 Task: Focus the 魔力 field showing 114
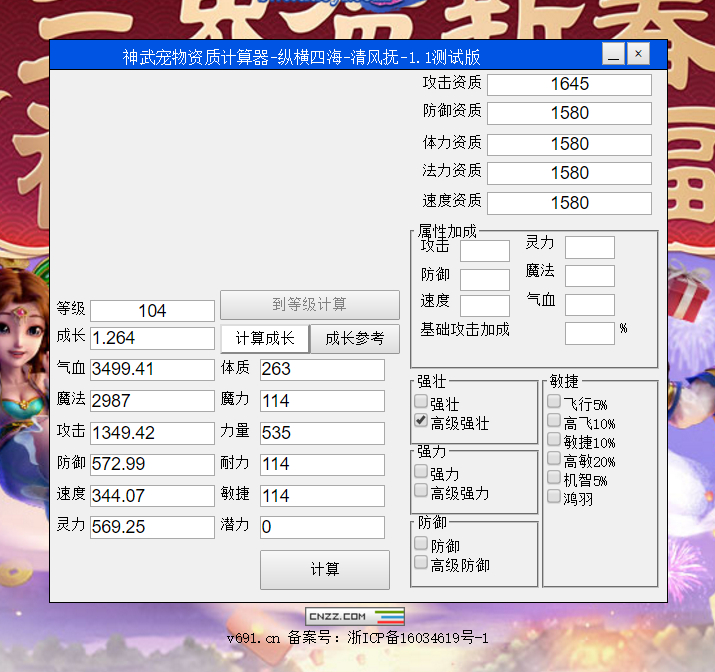click(322, 401)
